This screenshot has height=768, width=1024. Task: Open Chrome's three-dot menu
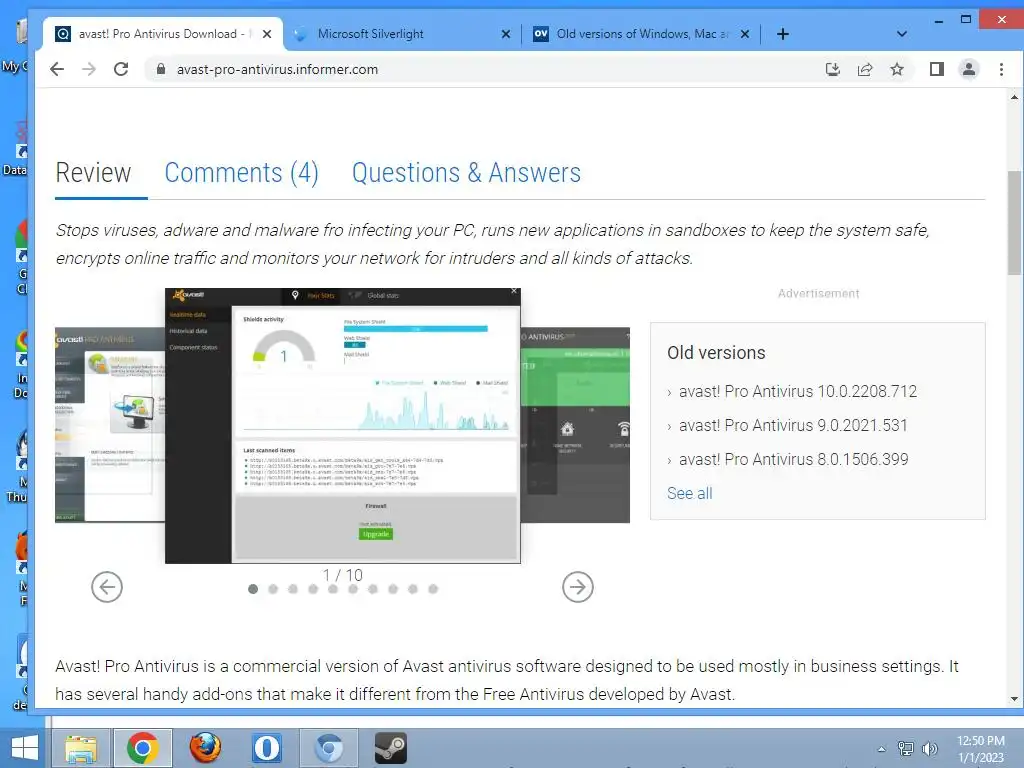(x=1001, y=69)
